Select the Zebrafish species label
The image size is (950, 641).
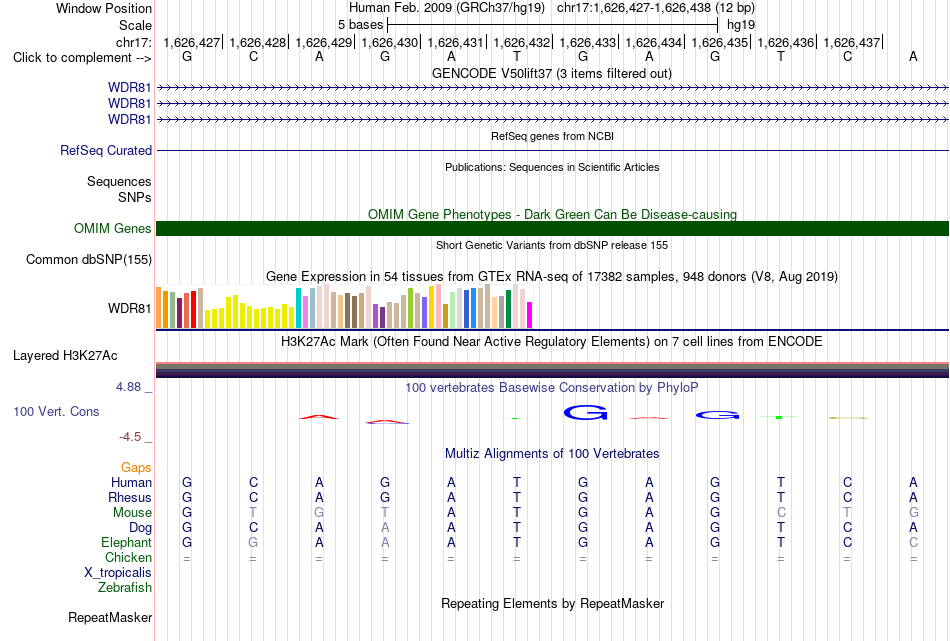click(x=125, y=587)
